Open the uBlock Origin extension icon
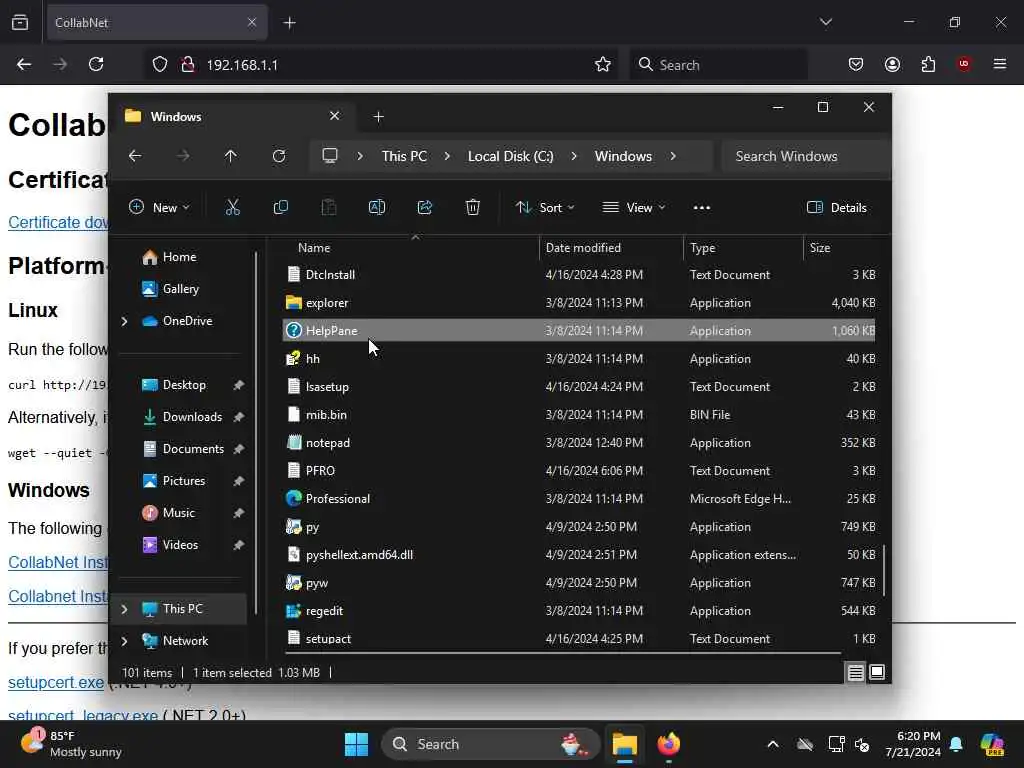The image size is (1024, 768). (964, 64)
